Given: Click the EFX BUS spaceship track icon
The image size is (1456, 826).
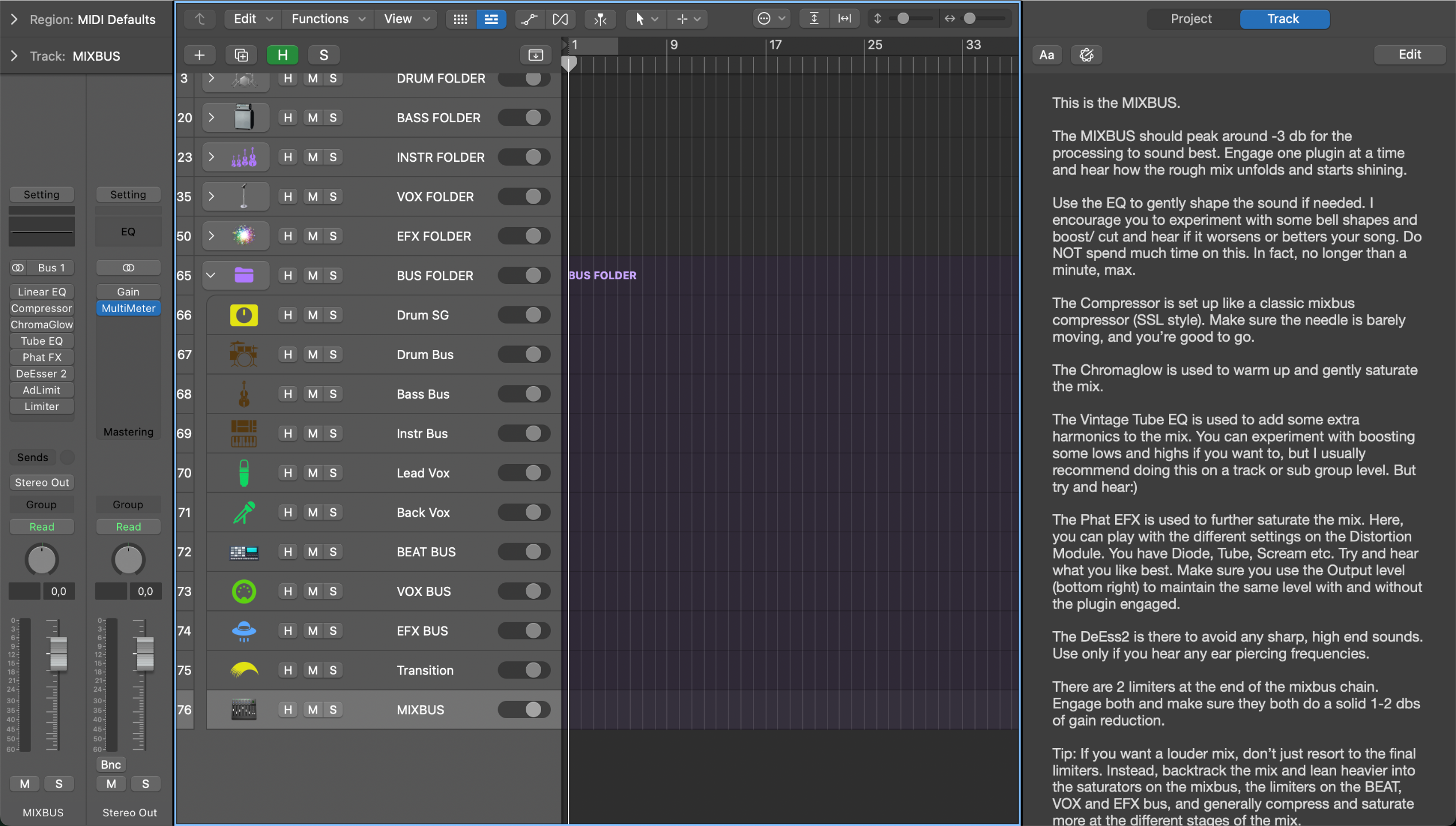Looking at the screenshot, I should (x=243, y=631).
